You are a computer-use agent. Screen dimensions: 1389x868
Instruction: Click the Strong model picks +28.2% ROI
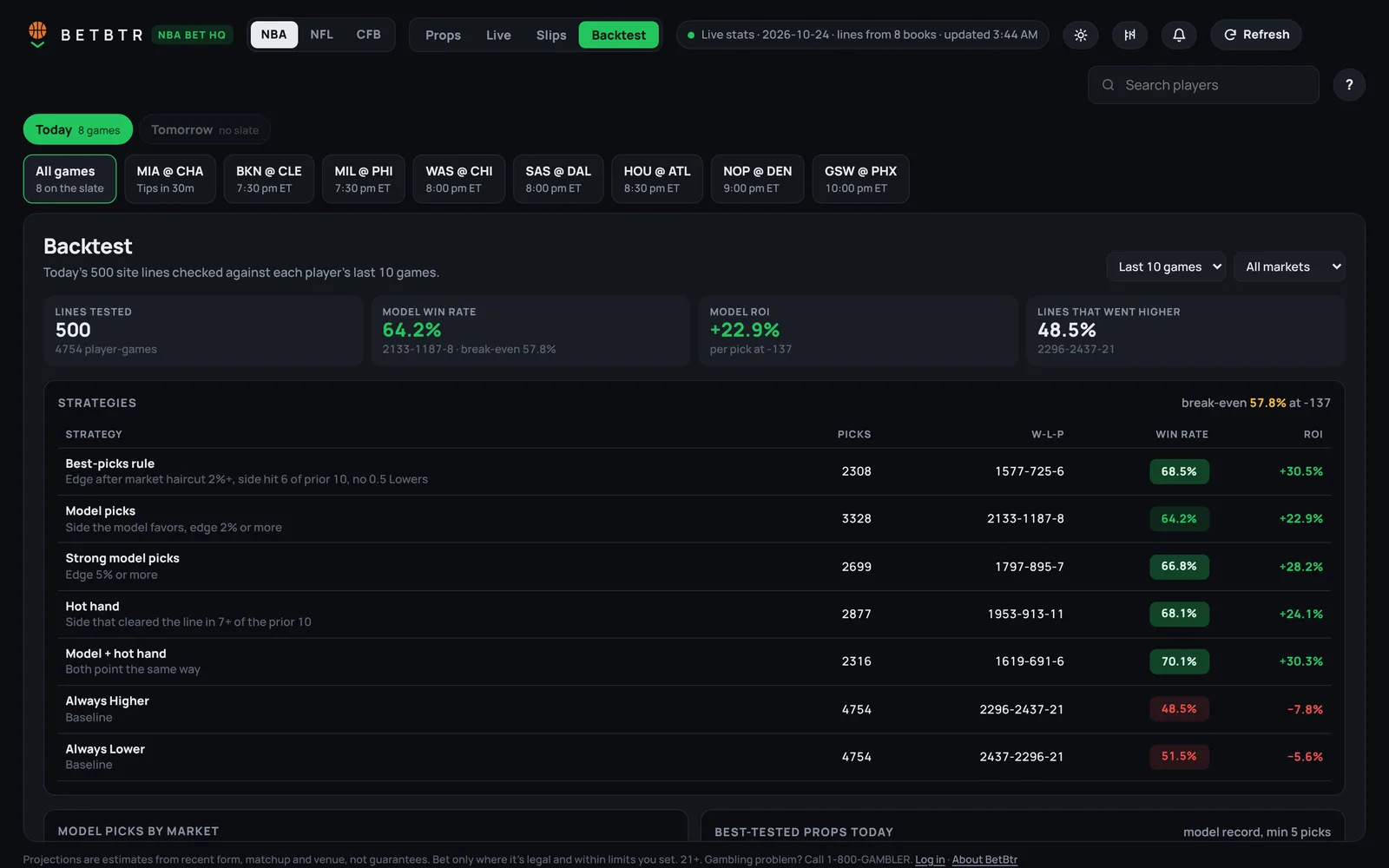point(1300,567)
